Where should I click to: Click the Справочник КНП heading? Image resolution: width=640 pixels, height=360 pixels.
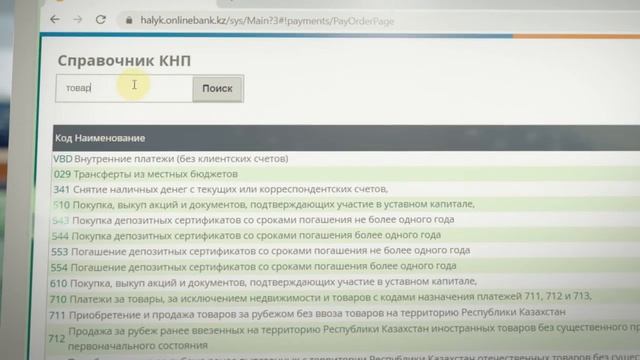point(124,61)
